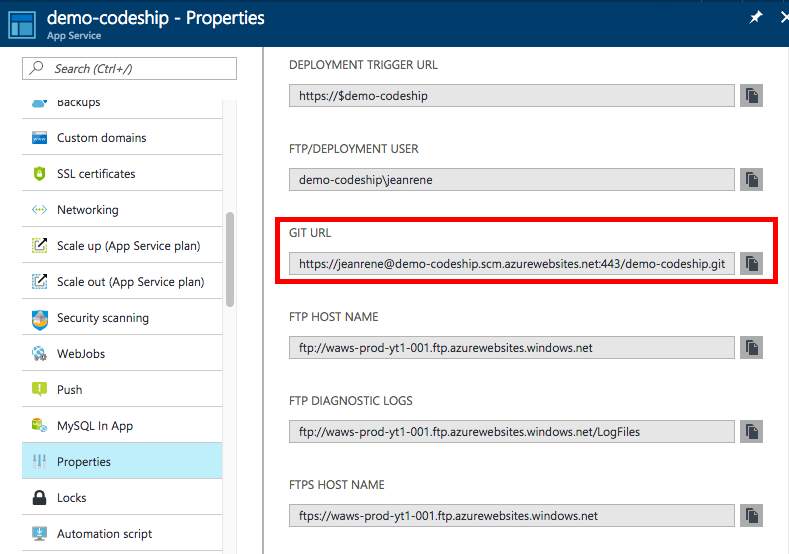Click the WebJobs gear icon
This screenshot has height=554, width=789.
[x=39, y=354]
